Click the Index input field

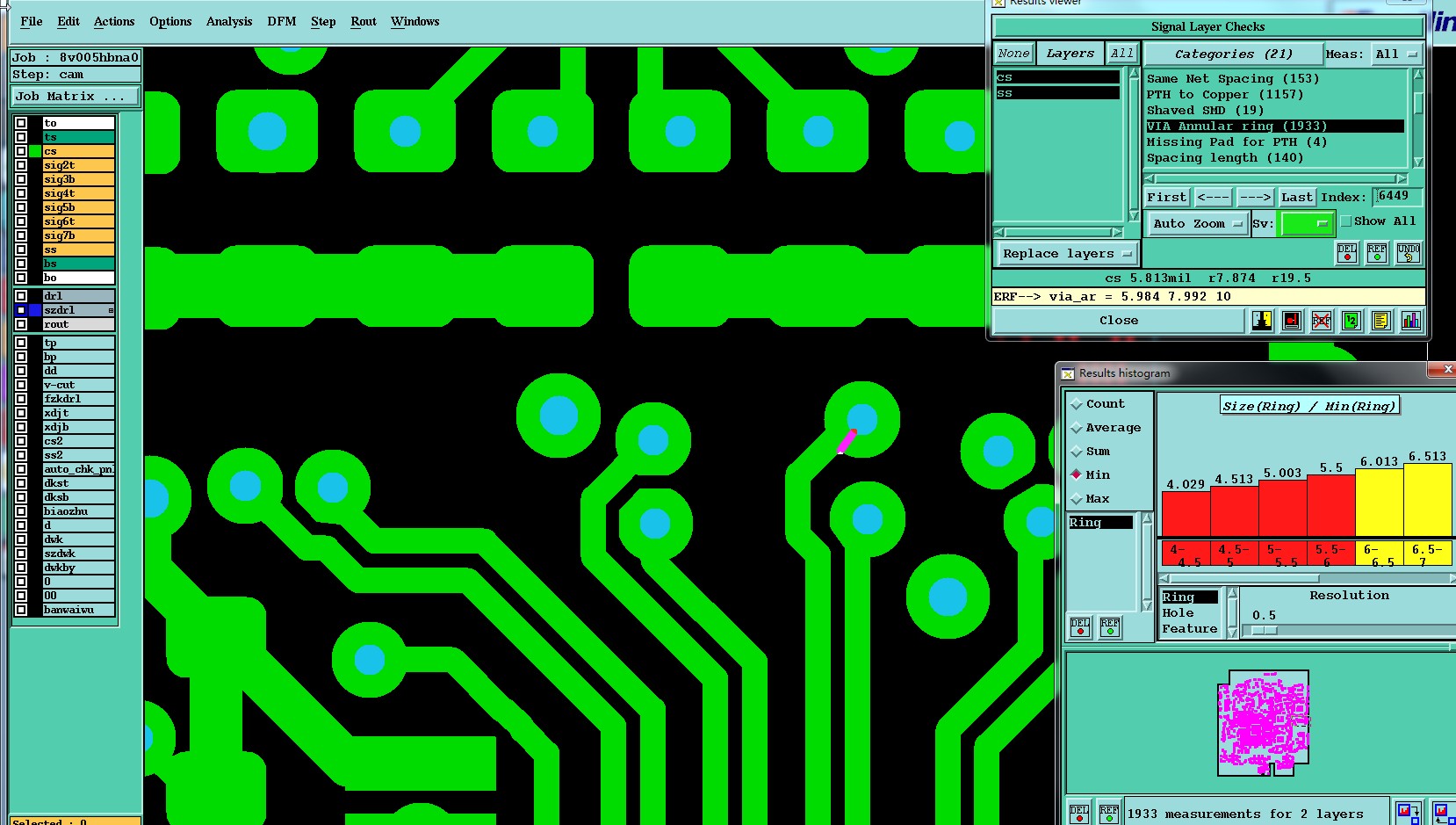click(1397, 197)
